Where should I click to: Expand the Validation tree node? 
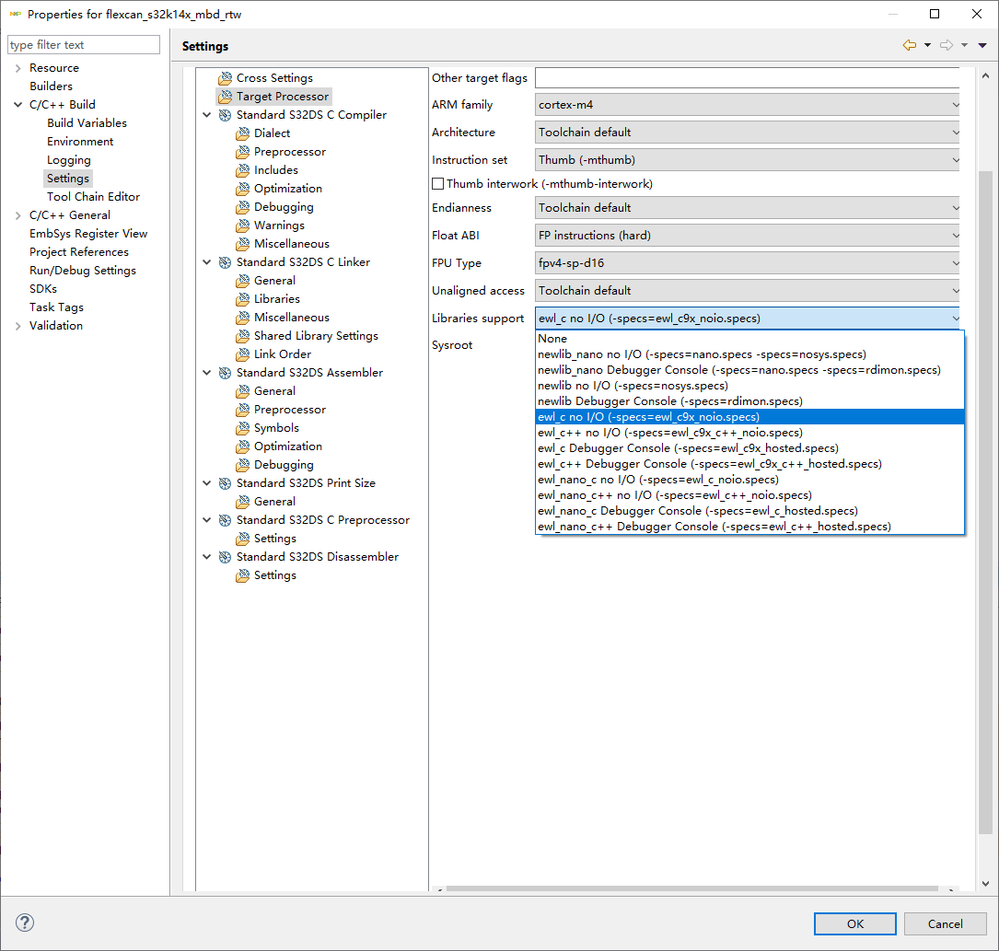point(18,326)
